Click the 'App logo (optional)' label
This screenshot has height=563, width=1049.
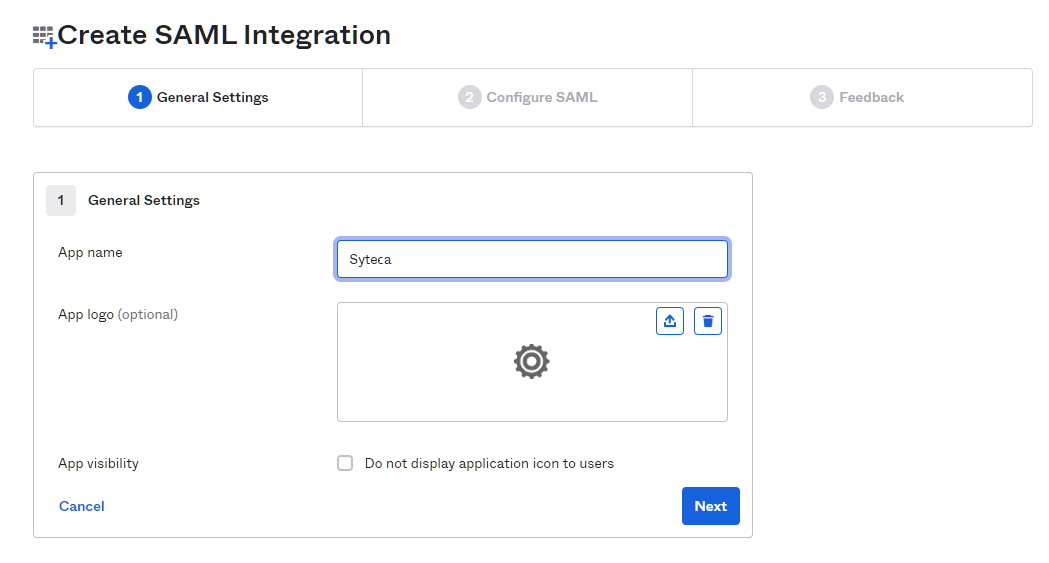pyautogui.click(x=118, y=314)
